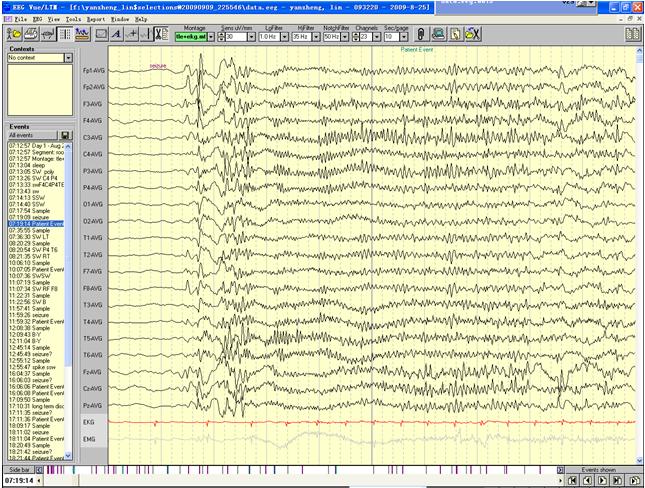This screenshot has height=488, width=645.
Task: Click the 07:19:14 time display
Action: click(19, 481)
